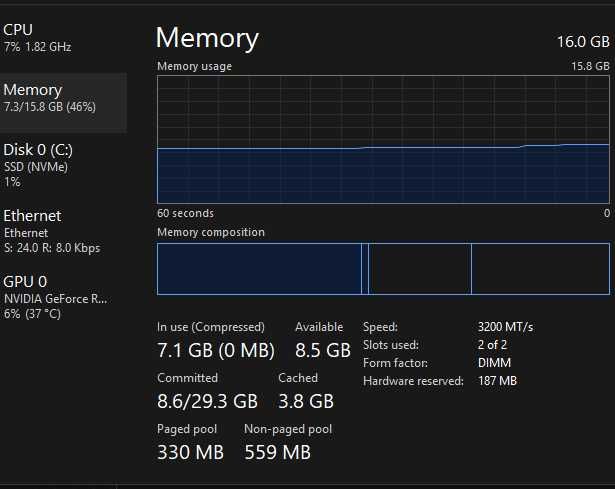Click the Cached 3.8 GB value
This screenshot has height=489, width=615.
(305, 401)
